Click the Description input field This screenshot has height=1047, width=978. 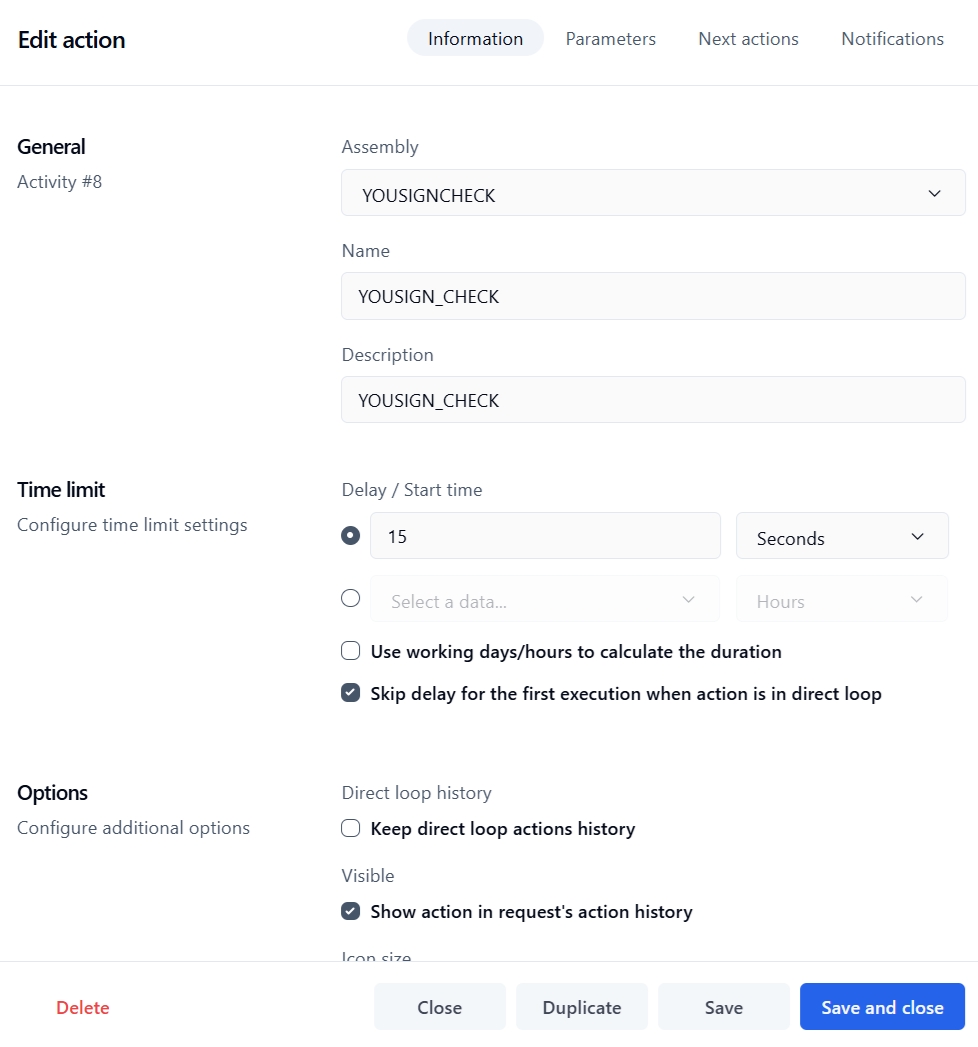(x=653, y=400)
